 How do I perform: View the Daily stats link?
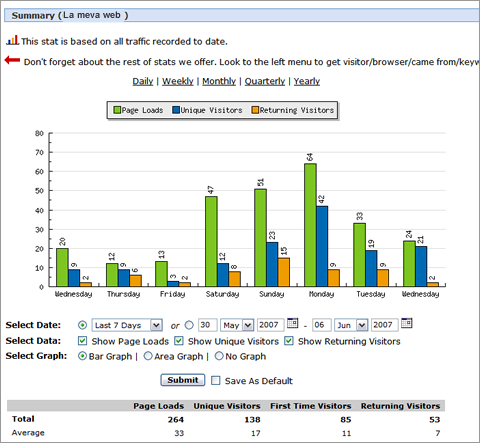pos(143,81)
